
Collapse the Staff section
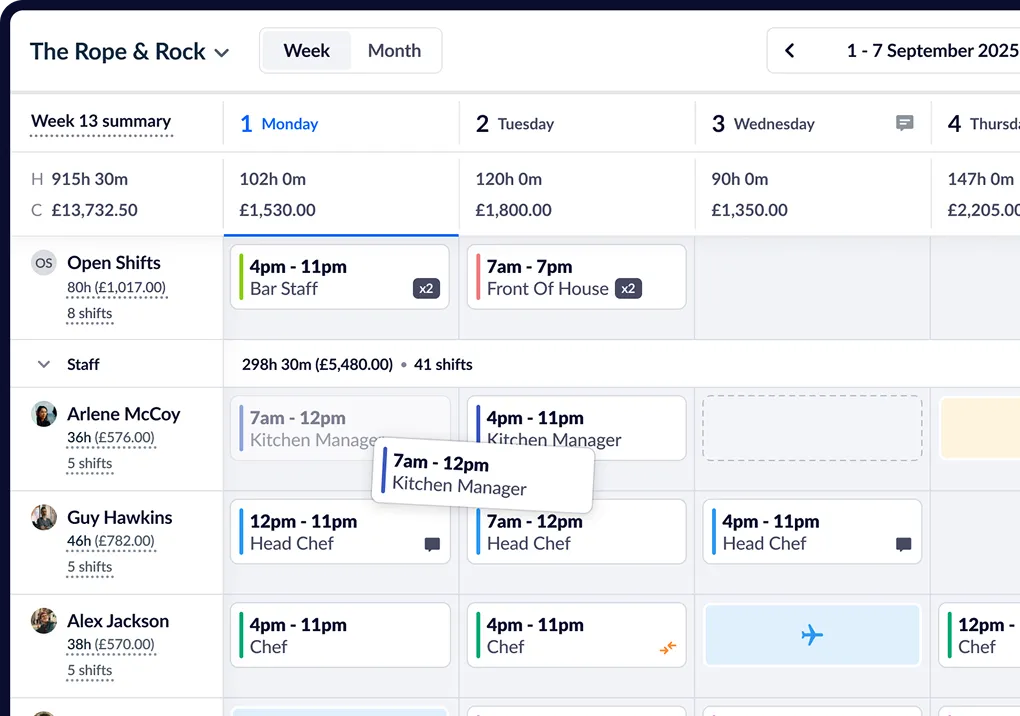coord(43,364)
